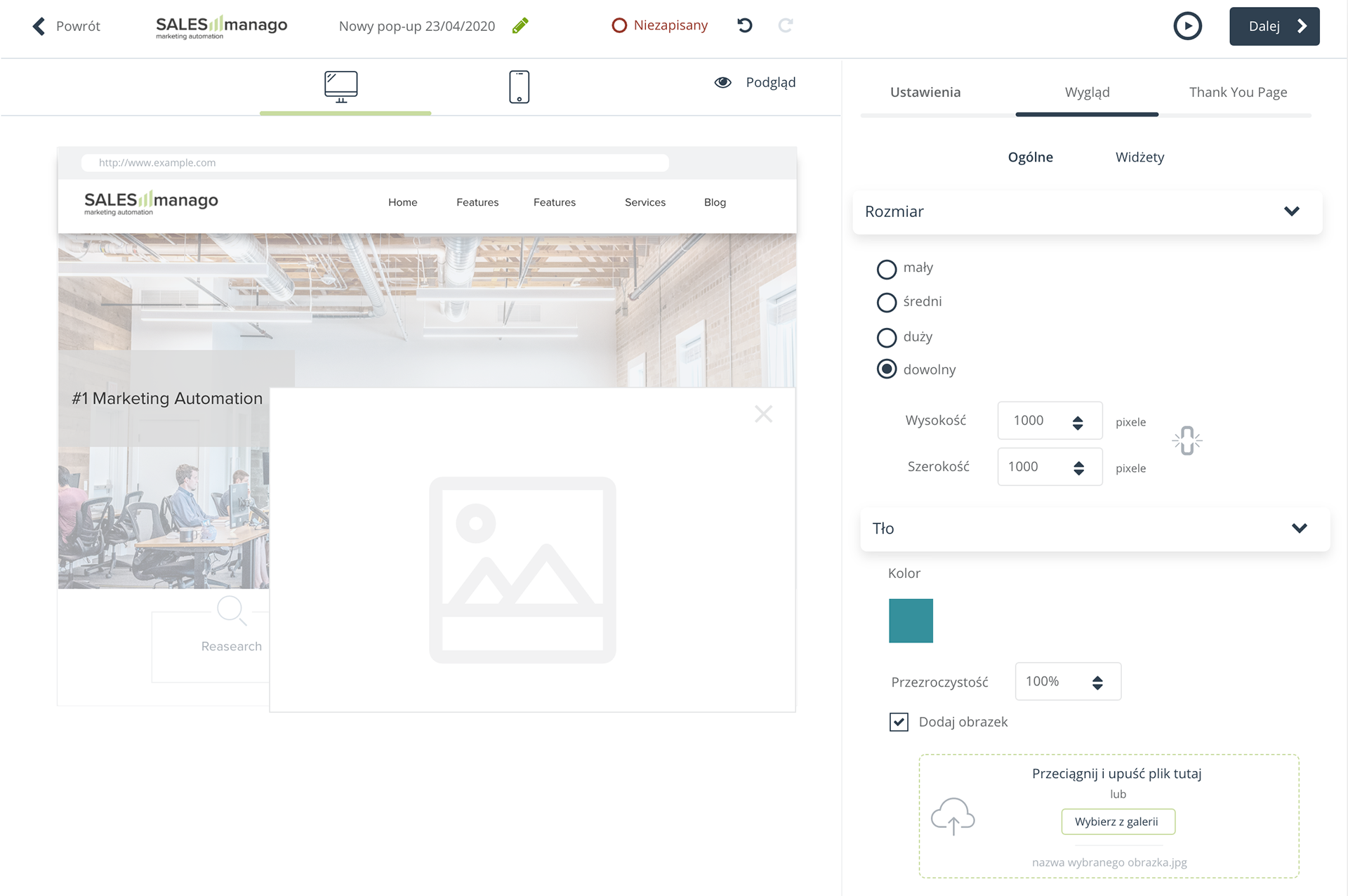The width and height of the screenshot is (1348, 896).
Task: Start the play preview circle button
Action: [x=1187, y=26]
